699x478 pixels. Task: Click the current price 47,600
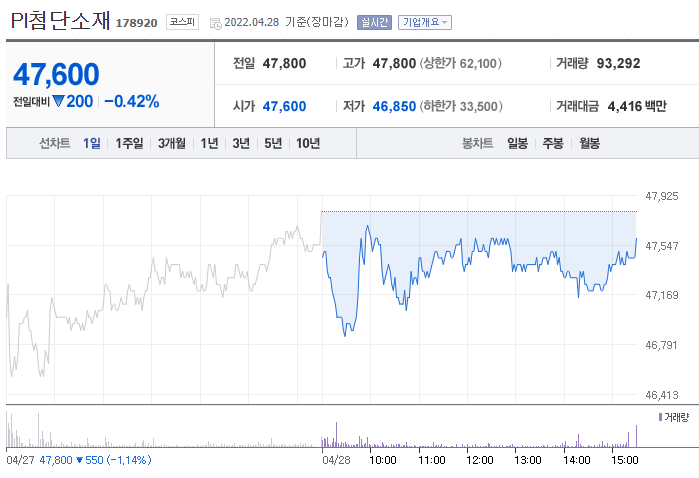pyautogui.click(x=56, y=74)
